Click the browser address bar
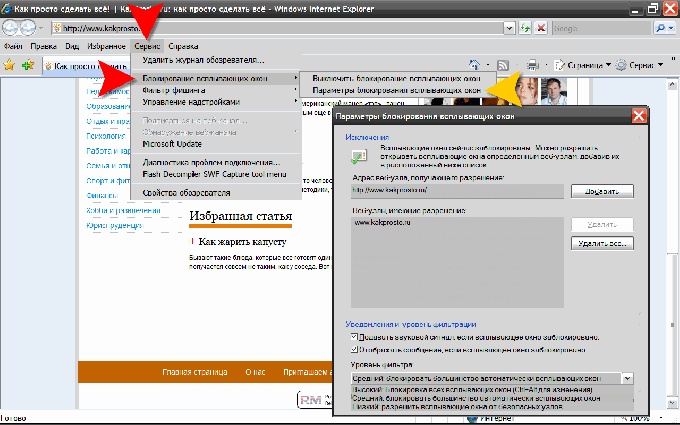Screen dimensions: 680x425 pyautogui.click(x=278, y=28)
